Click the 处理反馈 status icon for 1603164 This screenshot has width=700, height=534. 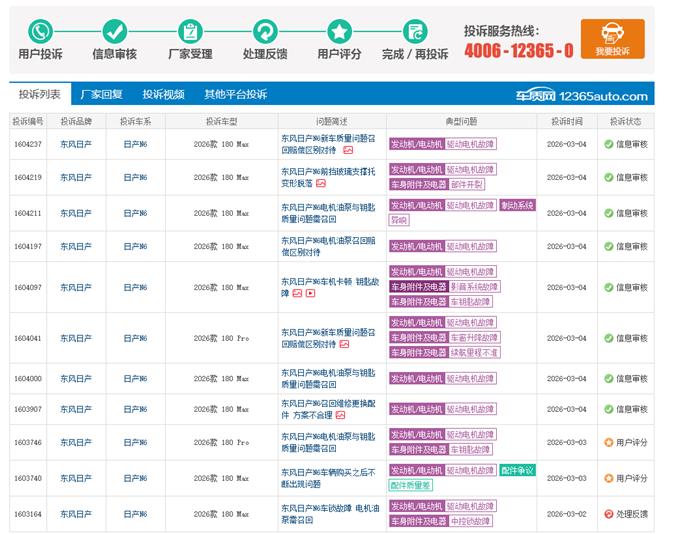click(x=608, y=514)
